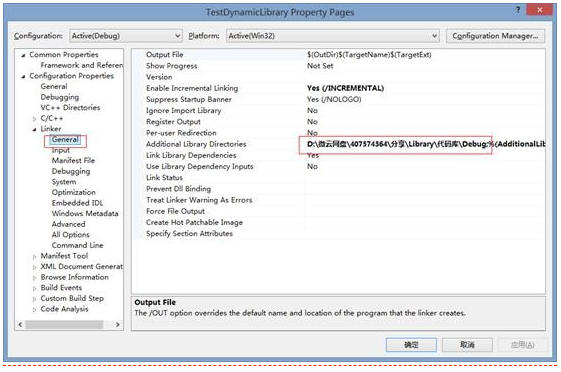The height and width of the screenshot is (372, 561).
Task: Collapse the Linker tree node
Action: [x=34, y=129]
